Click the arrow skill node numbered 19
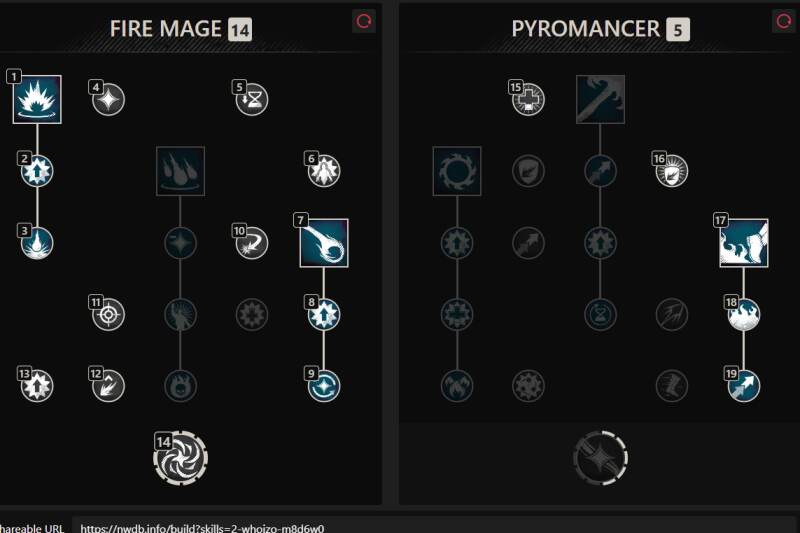Viewport: 800px width, 533px height. point(744,386)
